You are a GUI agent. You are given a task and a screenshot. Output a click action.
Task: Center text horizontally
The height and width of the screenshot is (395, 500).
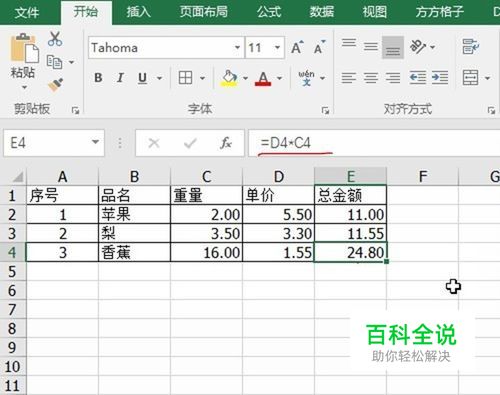[x=371, y=78]
